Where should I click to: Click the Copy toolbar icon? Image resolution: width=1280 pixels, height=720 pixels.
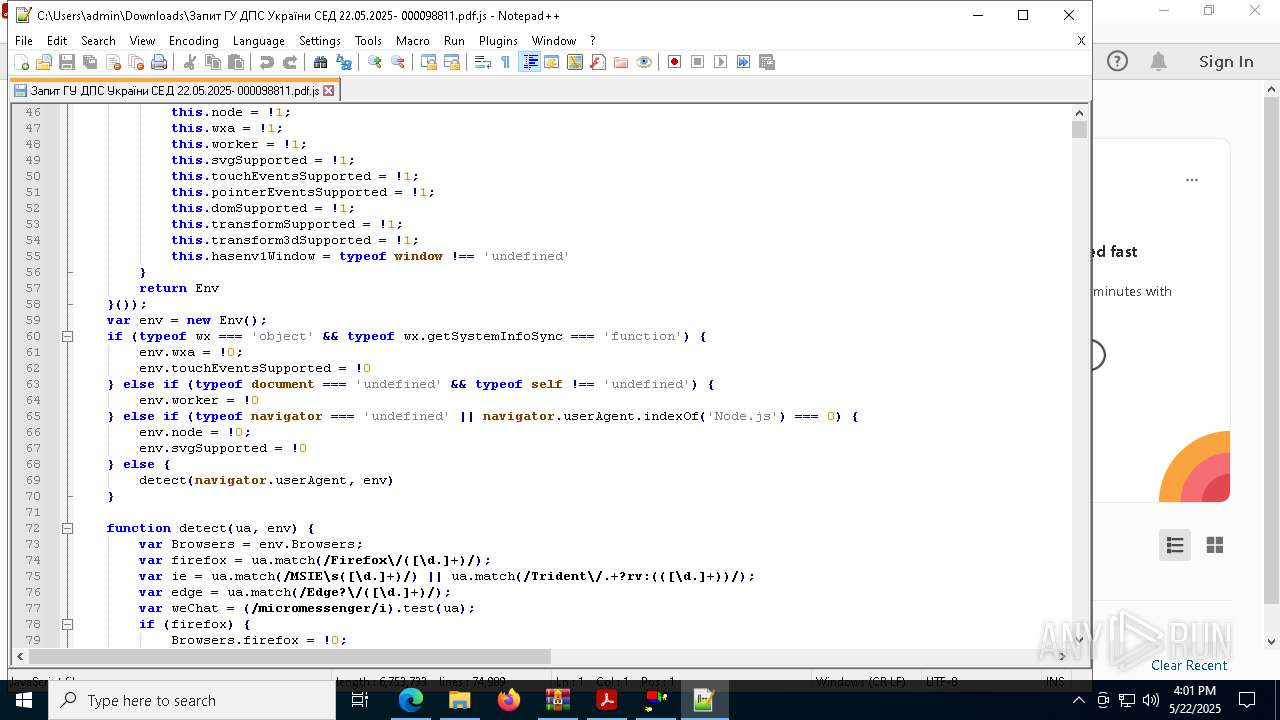click(213, 62)
